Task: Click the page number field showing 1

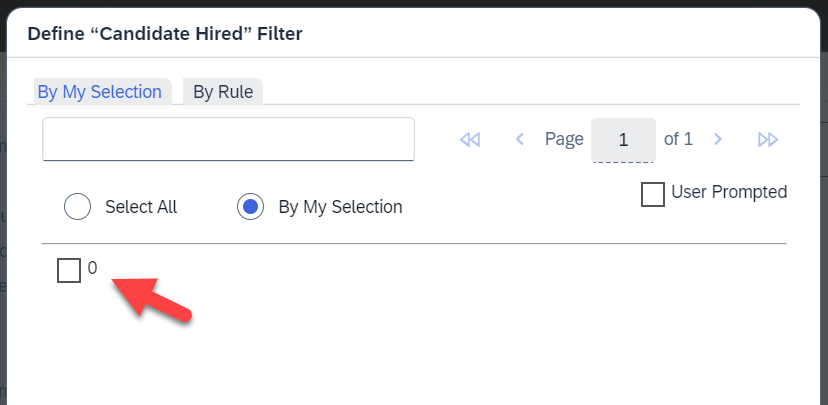Action: (623, 139)
